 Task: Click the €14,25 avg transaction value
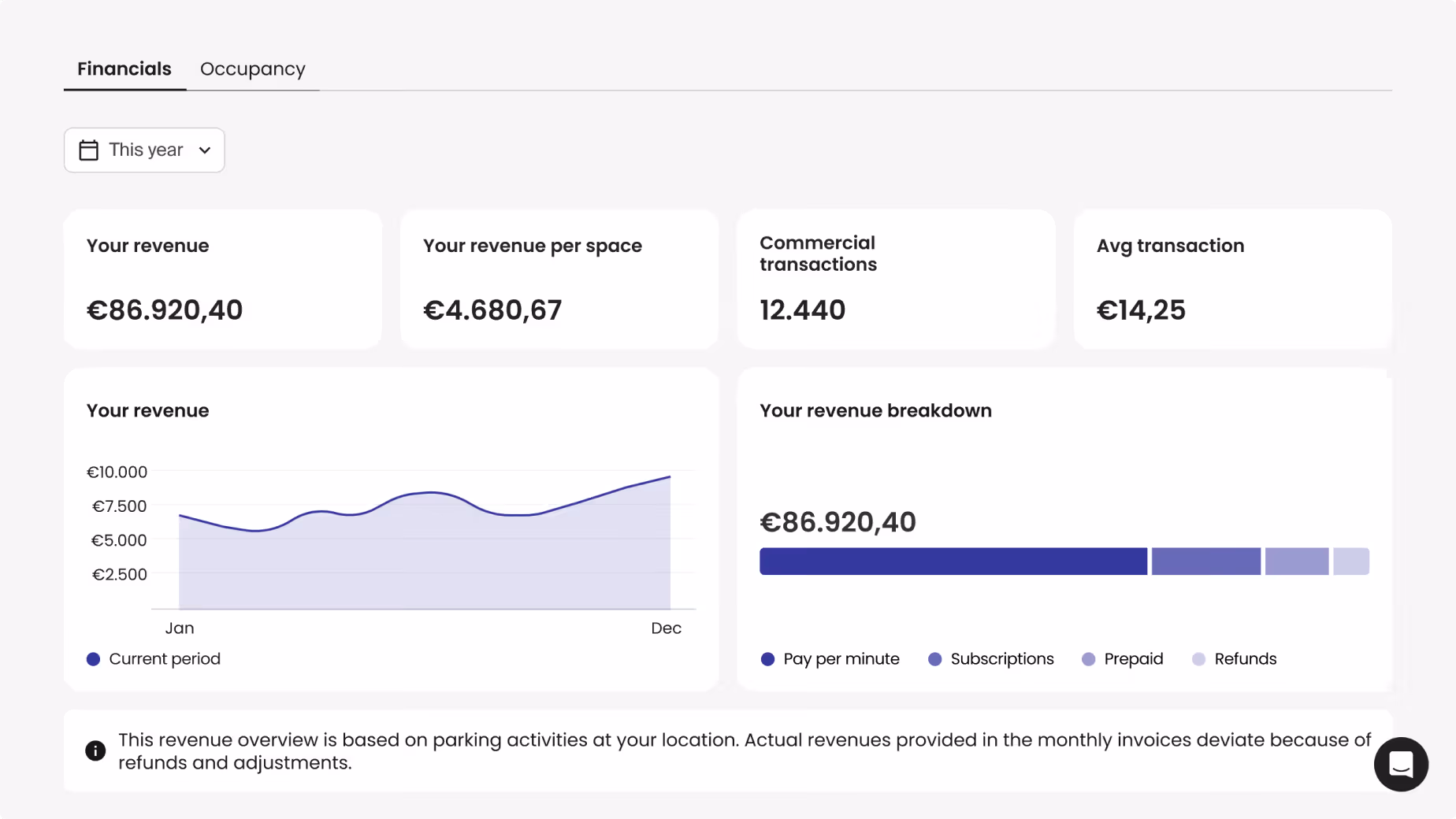[x=1141, y=310]
